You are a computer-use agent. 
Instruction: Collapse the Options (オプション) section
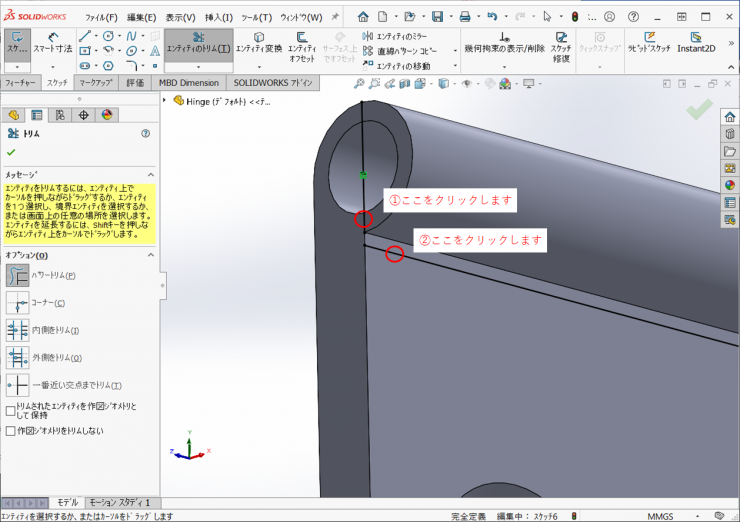pos(150,255)
